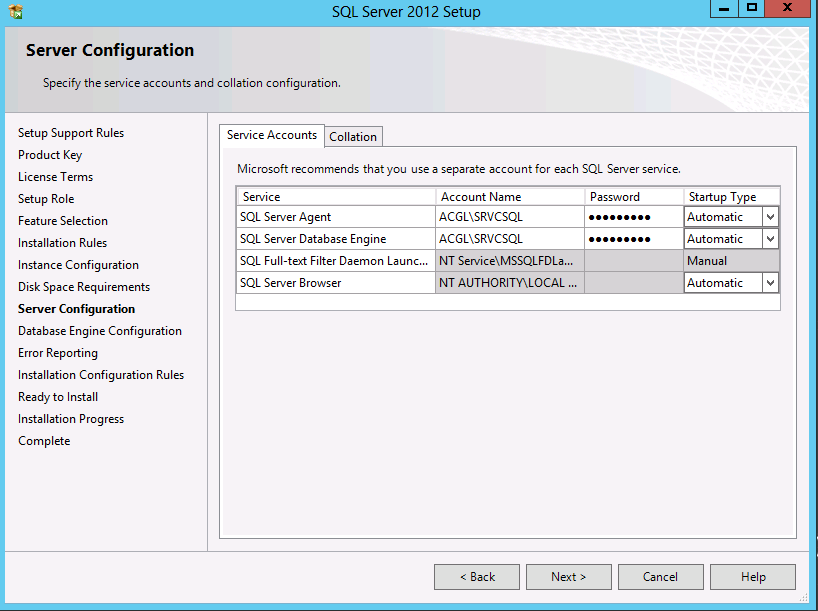Open Startup Type dropdown for SQL Server Database Engine
The width and height of the screenshot is (818, 611).
[770, 238]
